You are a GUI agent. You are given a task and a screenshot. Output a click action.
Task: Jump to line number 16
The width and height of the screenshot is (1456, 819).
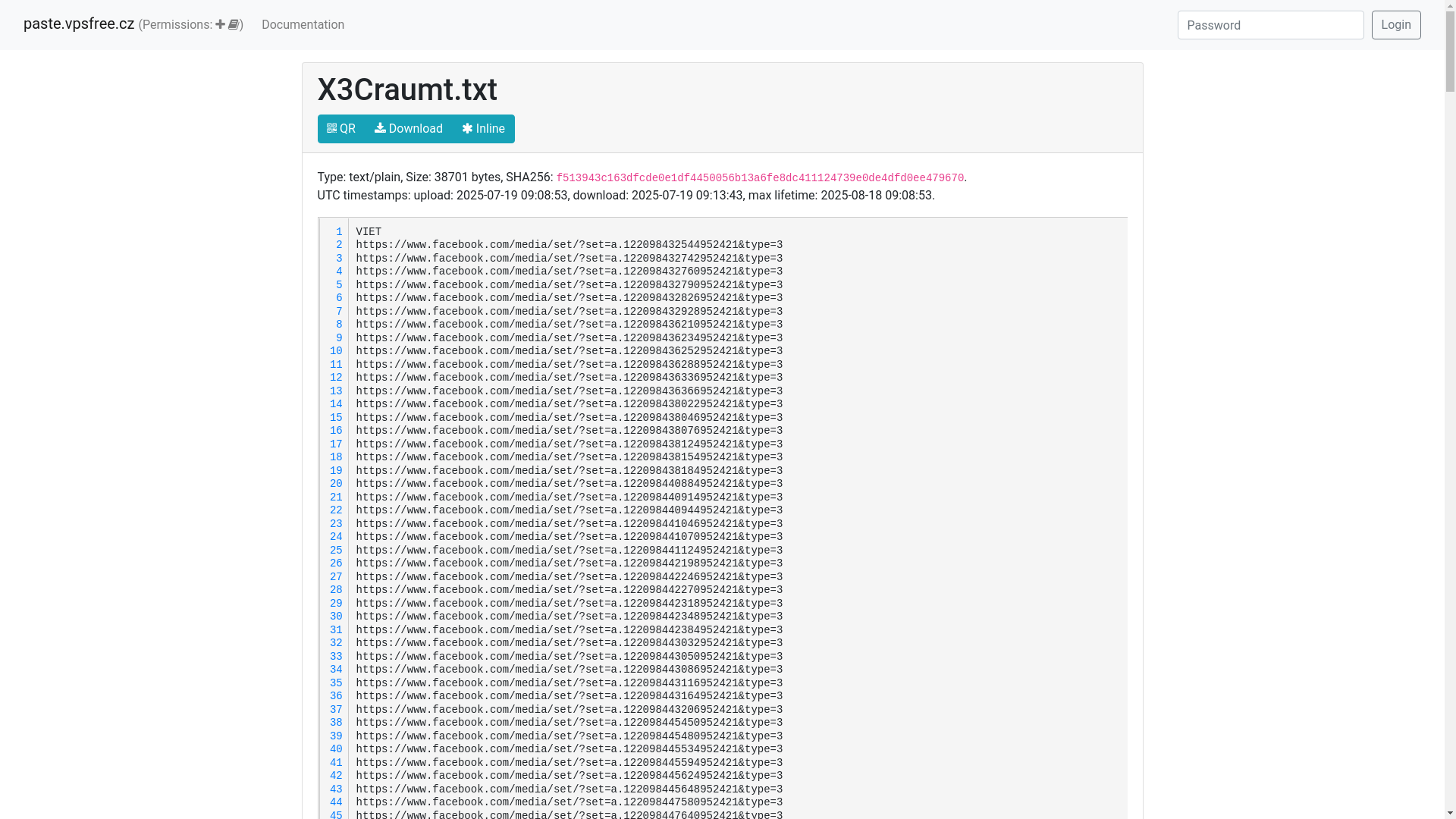(x=336, y=431)
